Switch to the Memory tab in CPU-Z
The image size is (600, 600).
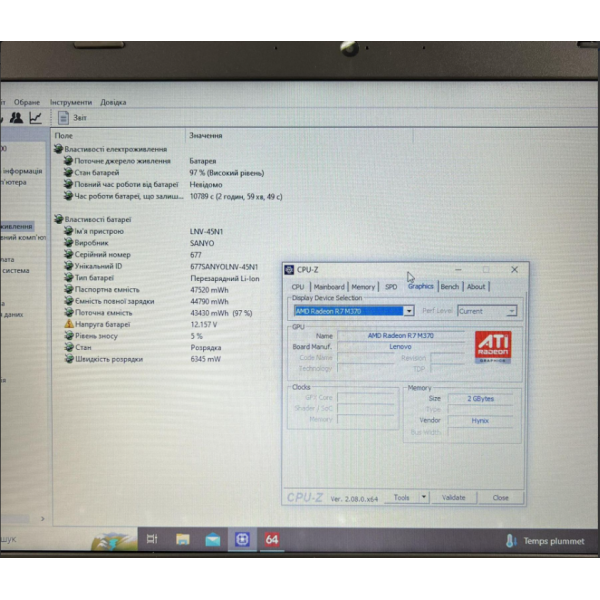[363, 287]
